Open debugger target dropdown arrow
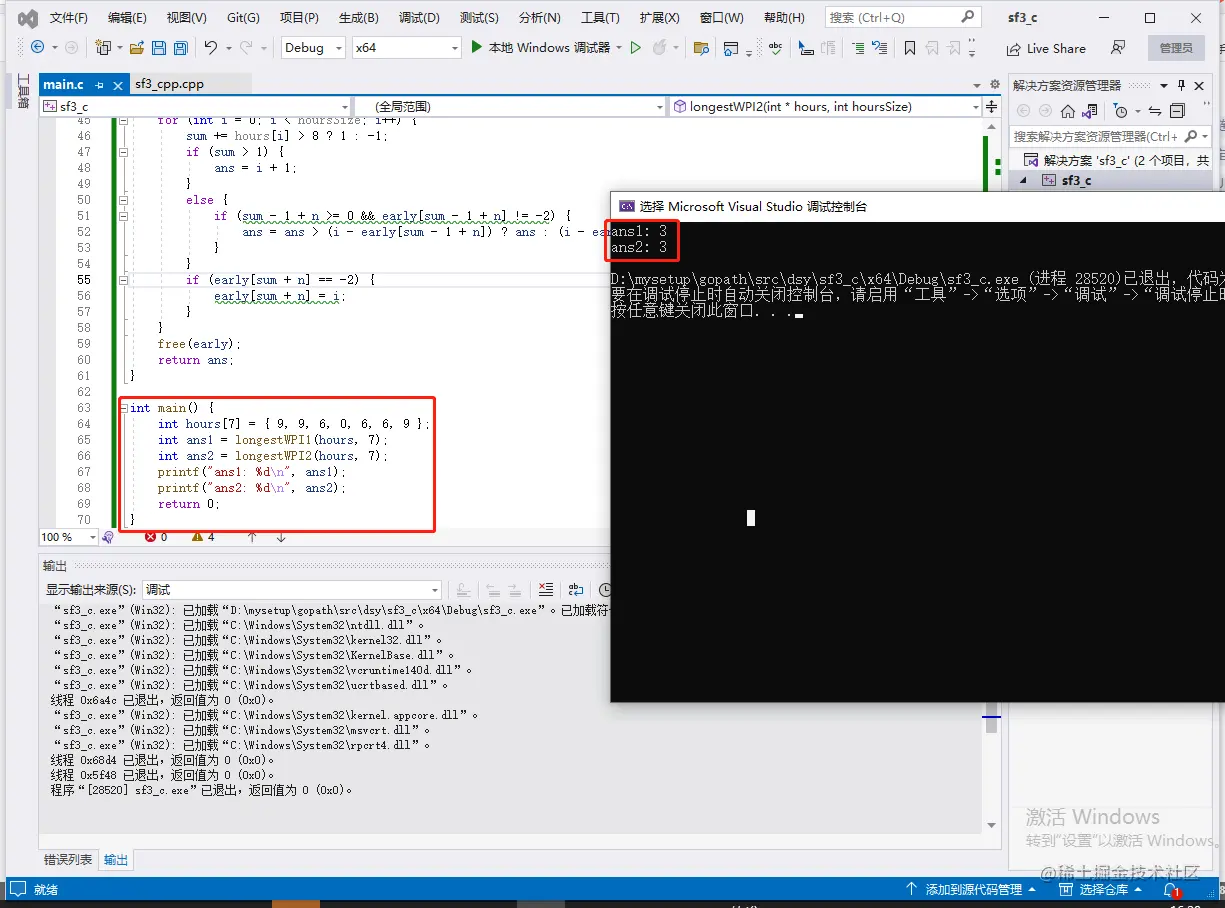This screenshot has height=908, width=1225. click(x=619, y=47)
